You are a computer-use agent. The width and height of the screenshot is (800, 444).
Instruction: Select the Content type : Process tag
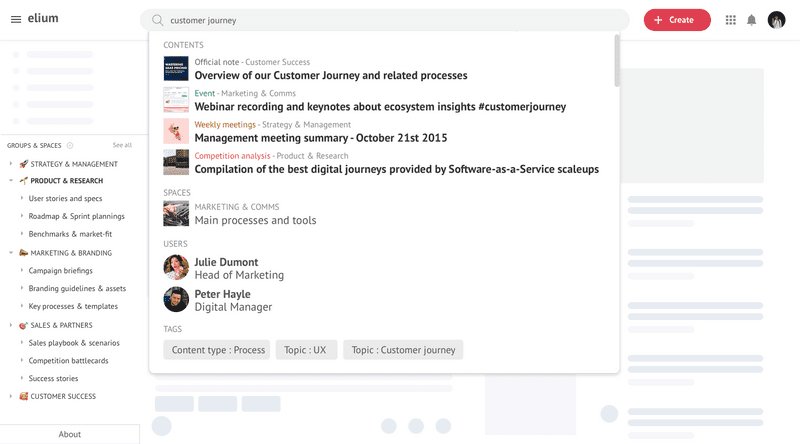coord(217,350)
